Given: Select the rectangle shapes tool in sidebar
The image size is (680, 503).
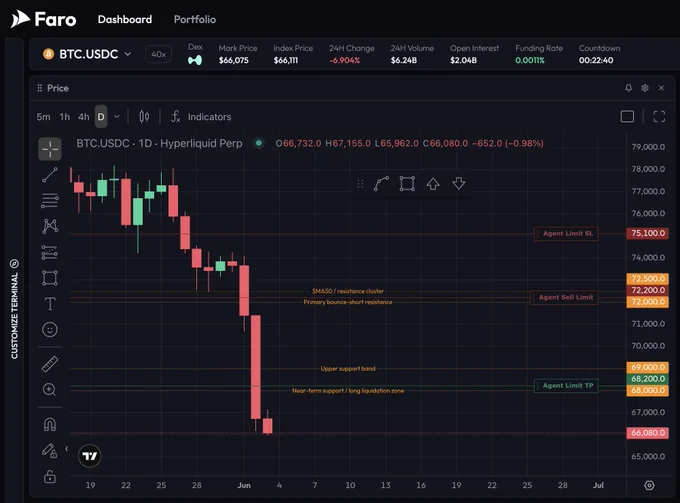Looking at the screenshot, I should coord(50,278).
